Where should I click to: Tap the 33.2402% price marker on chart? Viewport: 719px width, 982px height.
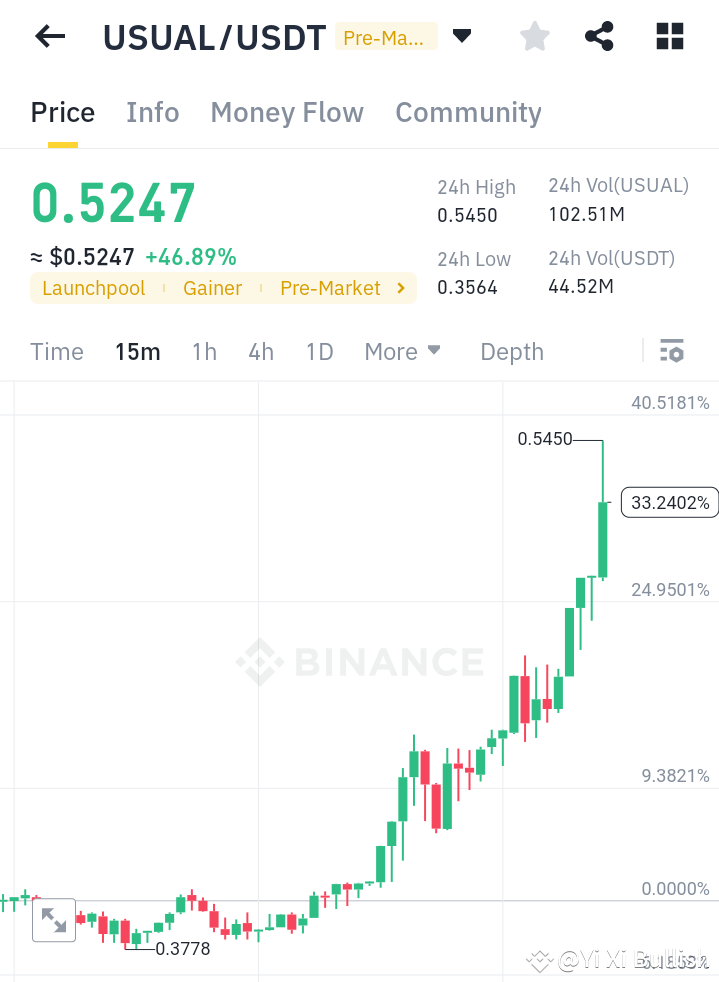(669, 502)
